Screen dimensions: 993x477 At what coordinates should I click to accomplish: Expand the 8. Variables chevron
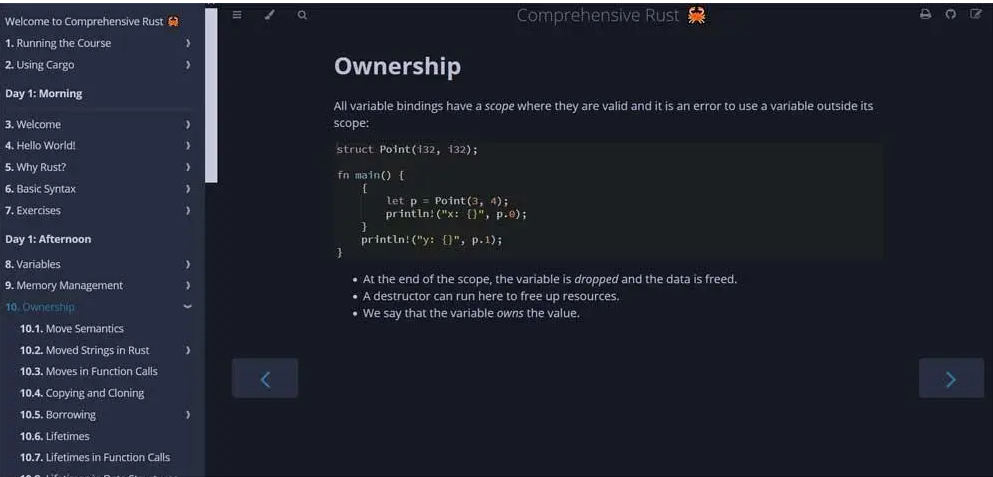tap(188, 264)
